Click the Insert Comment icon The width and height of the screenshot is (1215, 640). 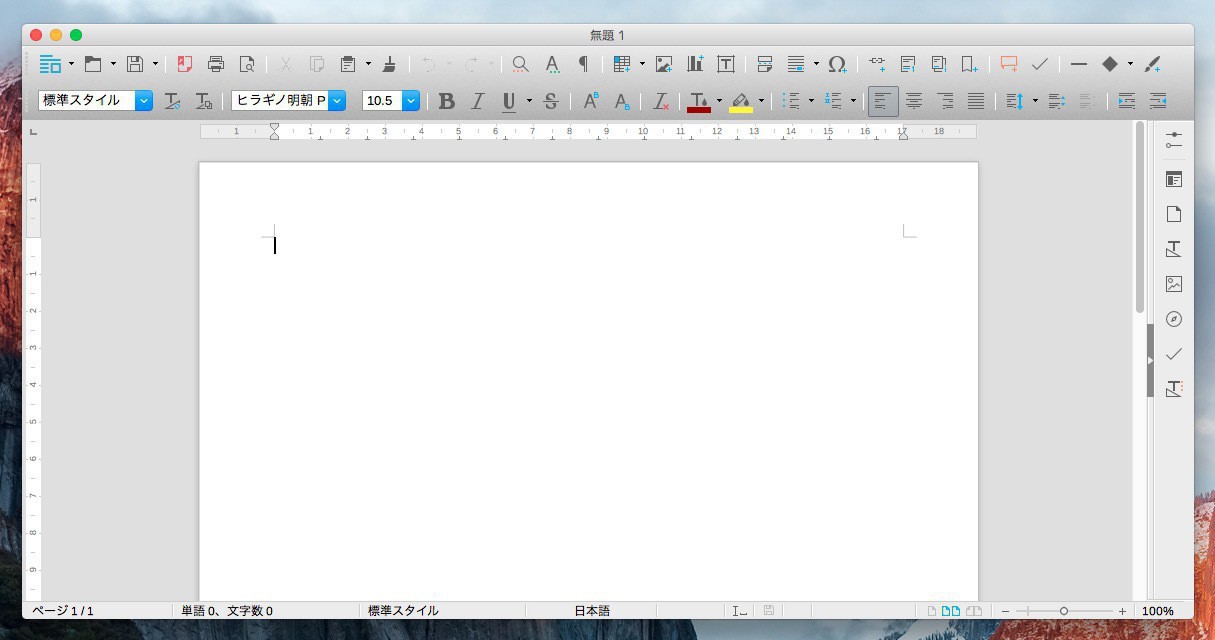[1008, 64]
